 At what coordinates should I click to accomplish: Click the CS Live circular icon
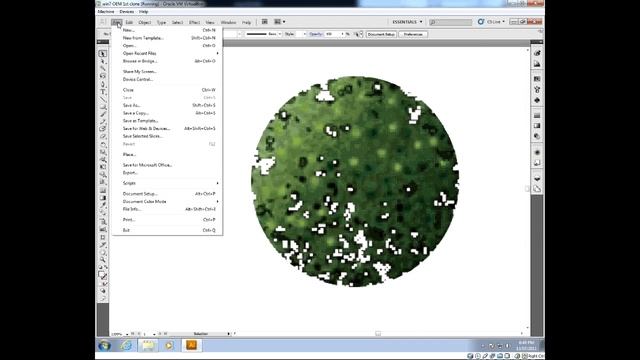[x=481, y=22]
